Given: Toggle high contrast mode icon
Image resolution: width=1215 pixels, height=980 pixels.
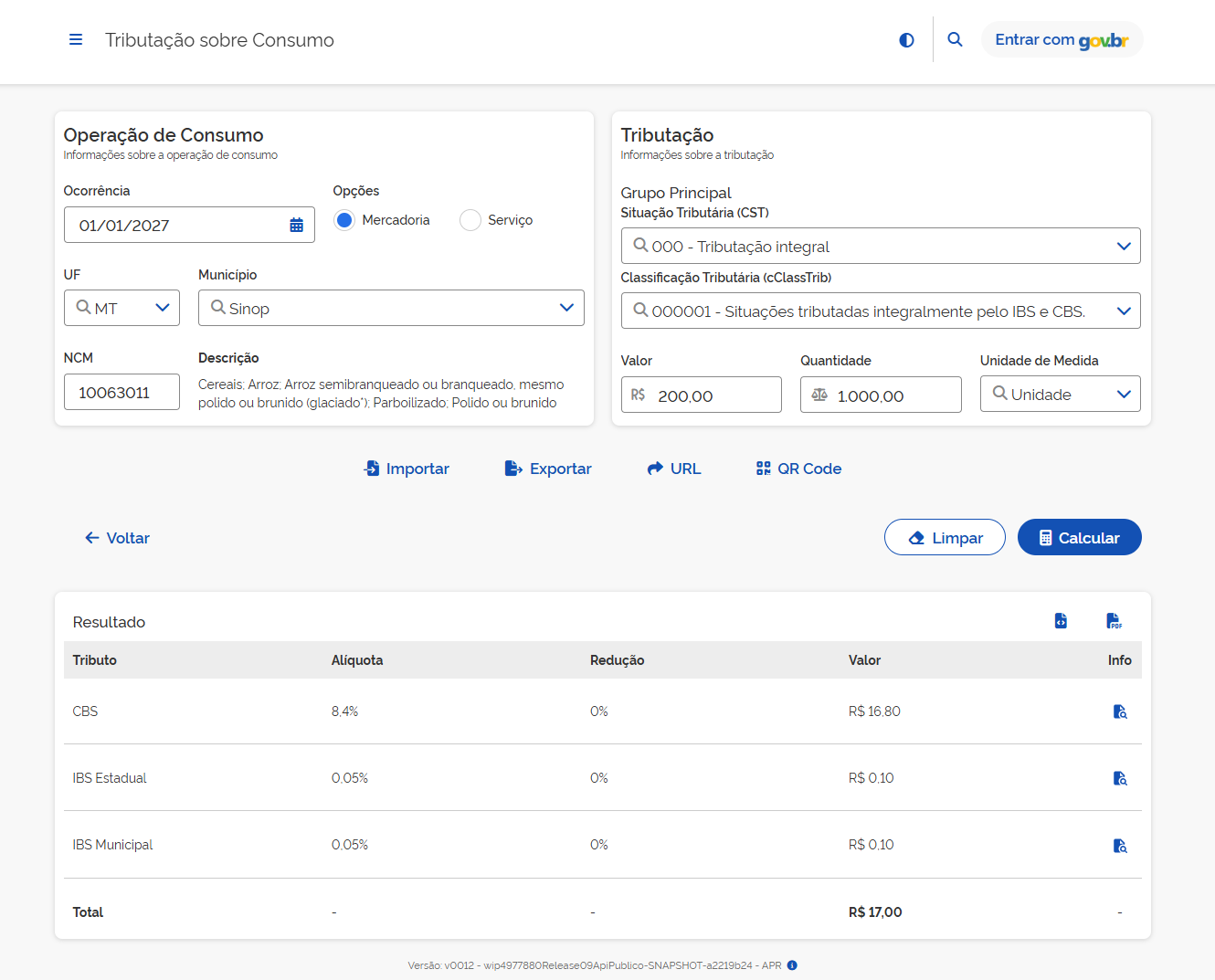Looking at the screenshot, I should pyautogui.click(x=906, y=40).
